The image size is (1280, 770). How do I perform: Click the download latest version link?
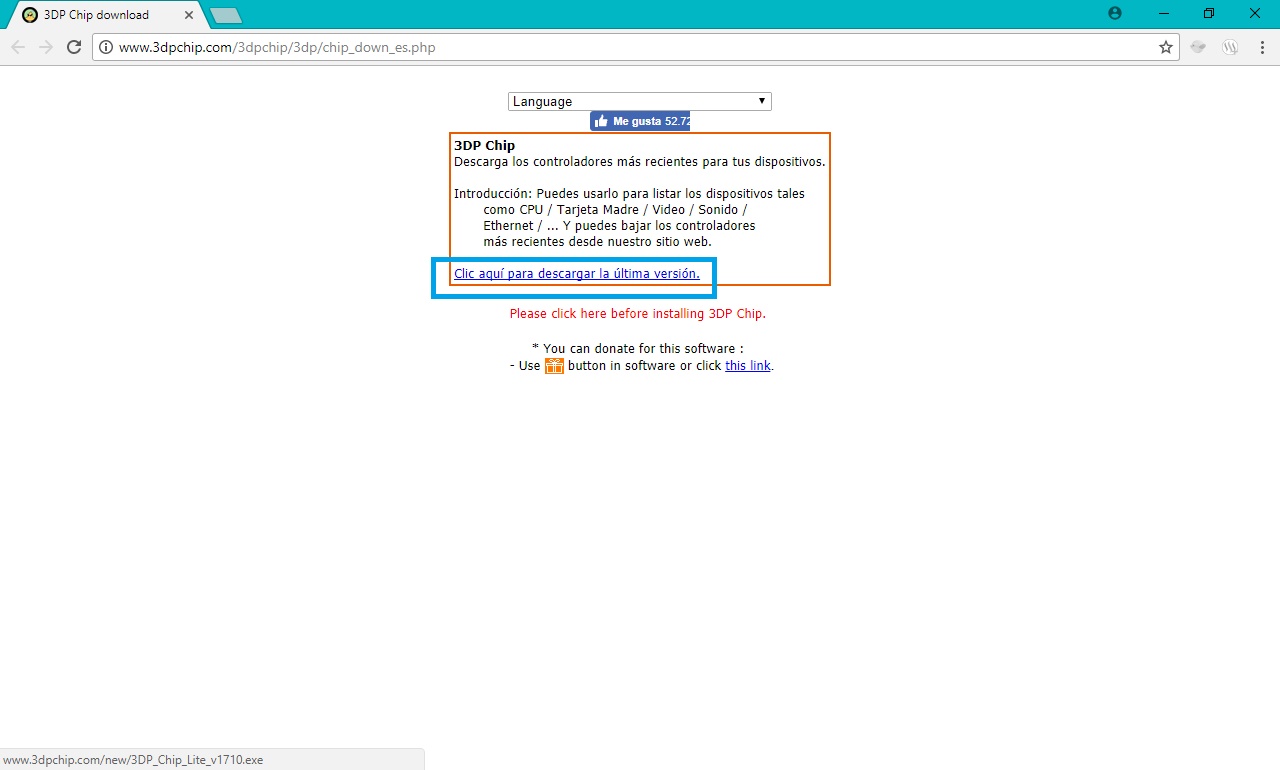[577, 273]
